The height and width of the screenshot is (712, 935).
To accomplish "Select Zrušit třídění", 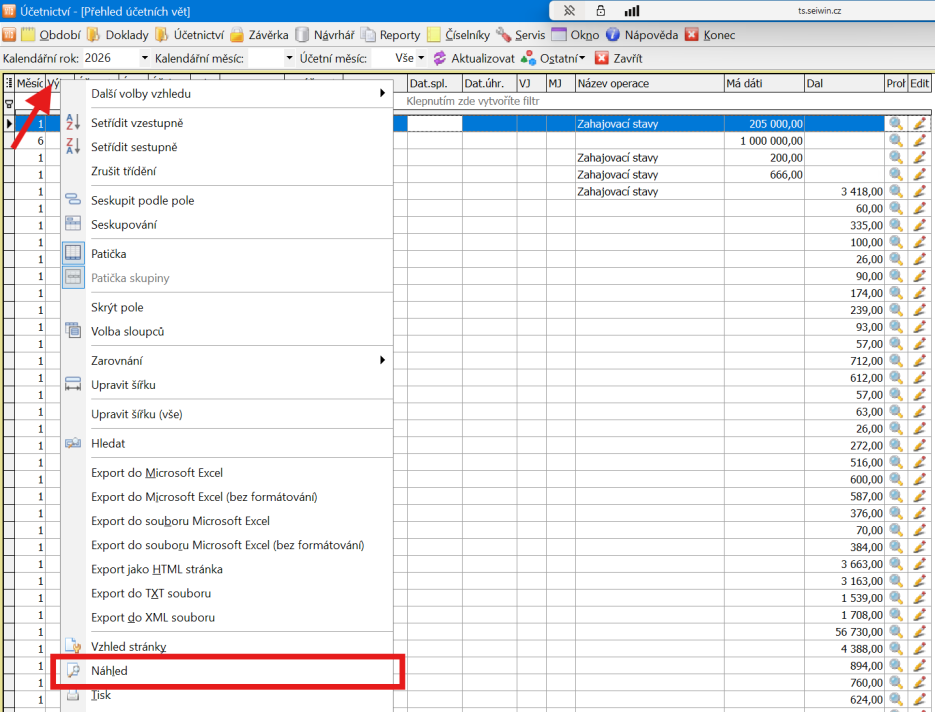I will point(227,171).
